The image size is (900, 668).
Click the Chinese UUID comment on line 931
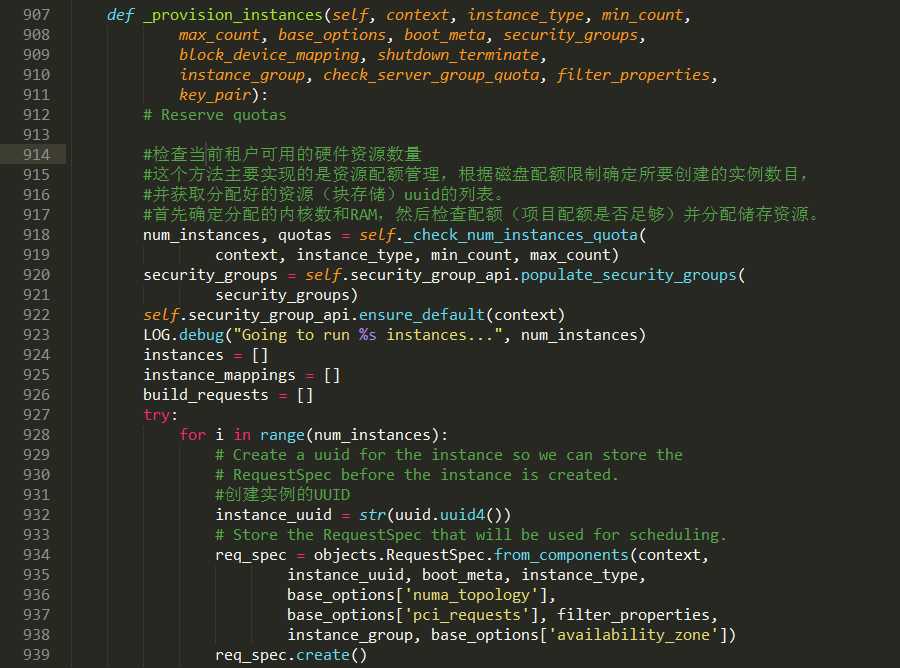pos(282,495)
